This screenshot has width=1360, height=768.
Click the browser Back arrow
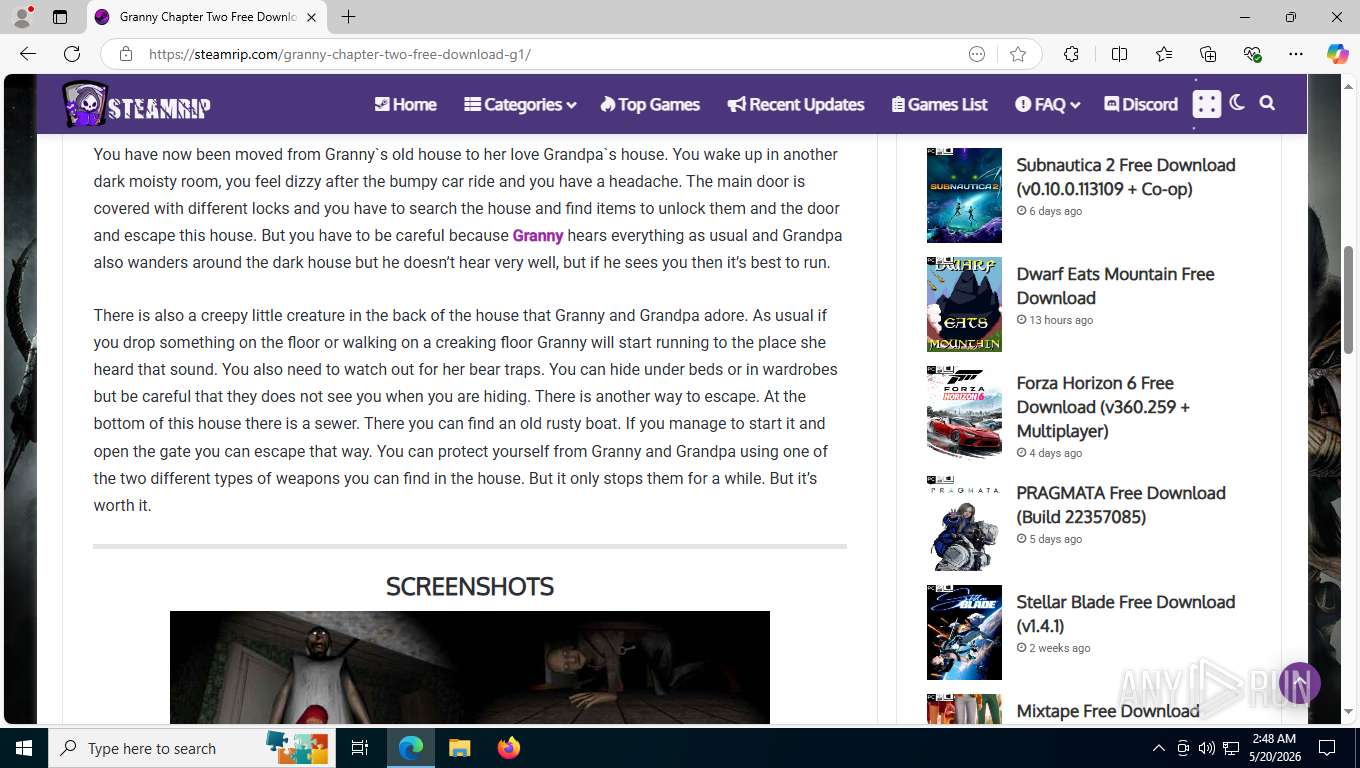tap(28, 54)
